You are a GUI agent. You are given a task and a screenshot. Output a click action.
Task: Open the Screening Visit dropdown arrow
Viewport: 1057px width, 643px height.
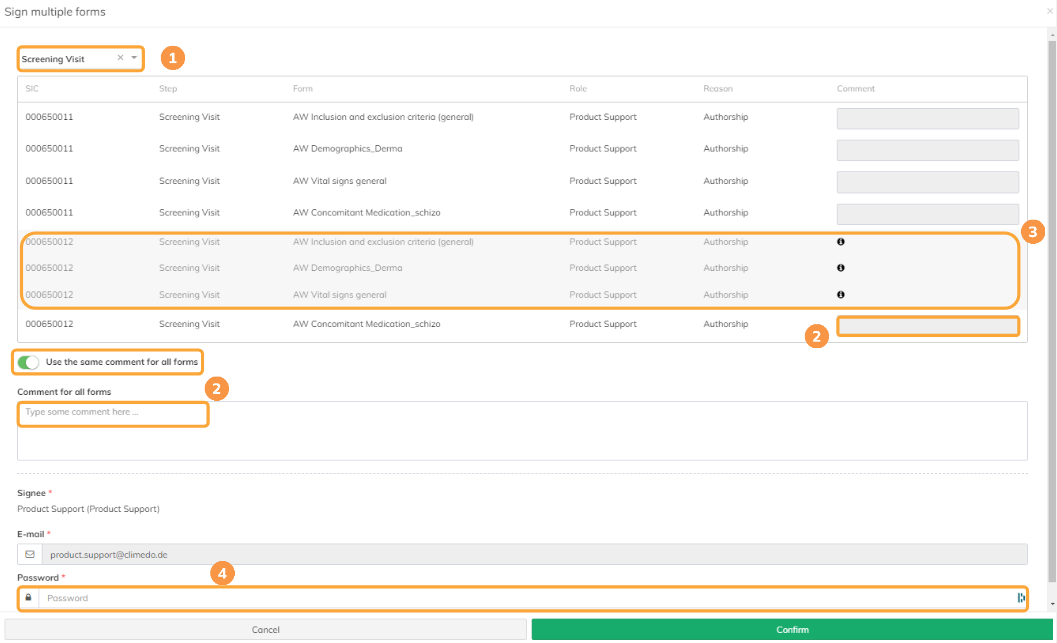click(x=134, y=58)
